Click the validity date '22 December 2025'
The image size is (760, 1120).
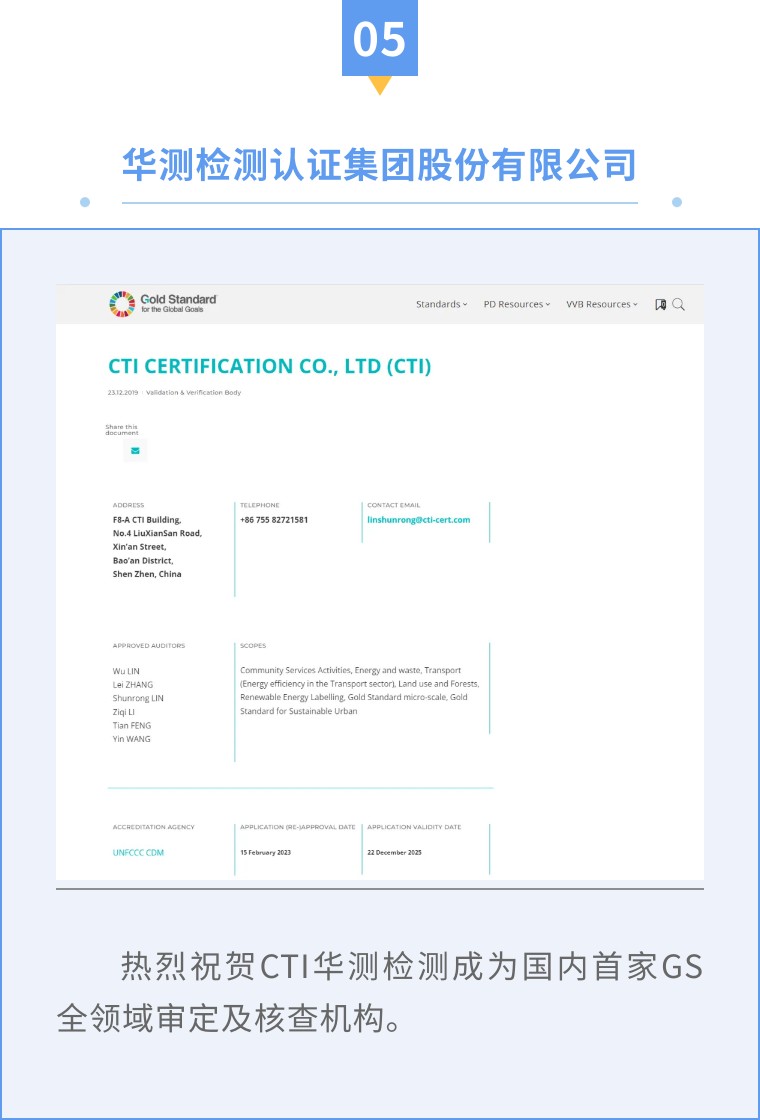[x=394, y=852]
